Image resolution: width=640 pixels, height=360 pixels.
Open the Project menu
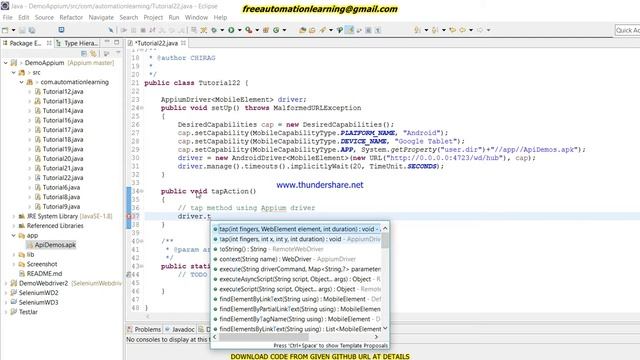point(153,18)
